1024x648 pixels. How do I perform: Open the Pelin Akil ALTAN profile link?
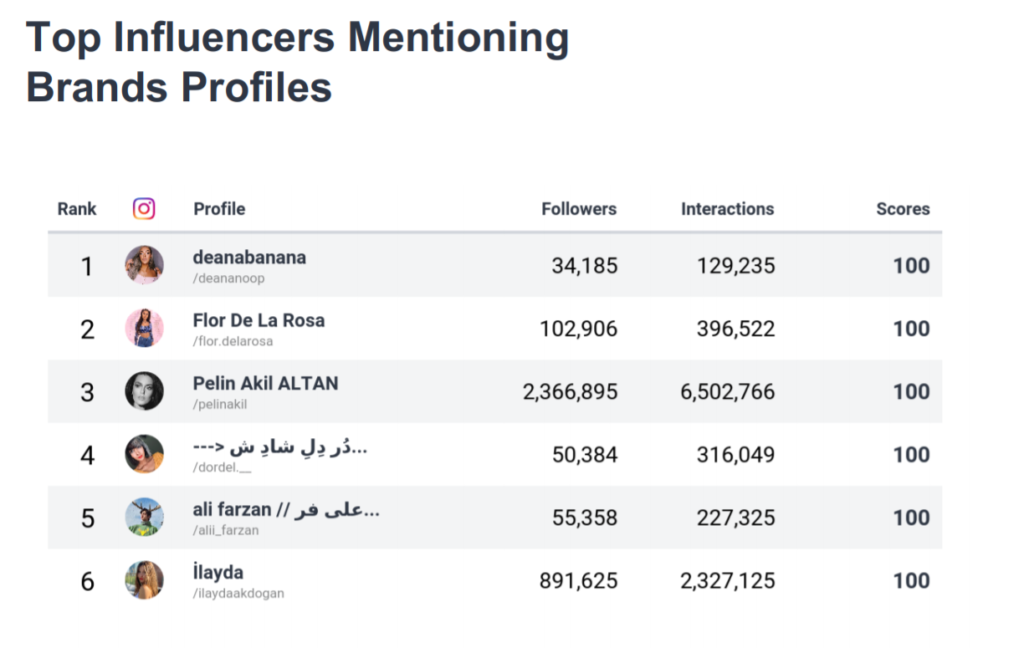click(265, 383)
